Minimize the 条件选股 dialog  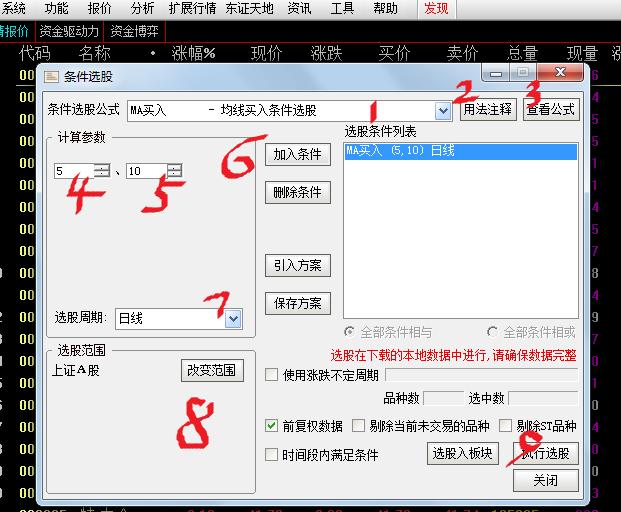coord(495,73)
